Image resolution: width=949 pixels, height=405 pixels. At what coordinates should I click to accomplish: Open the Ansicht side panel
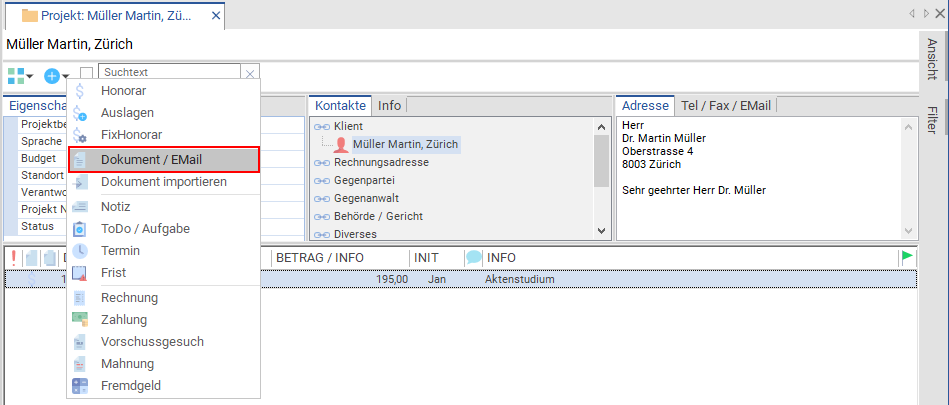coord(932,59)
